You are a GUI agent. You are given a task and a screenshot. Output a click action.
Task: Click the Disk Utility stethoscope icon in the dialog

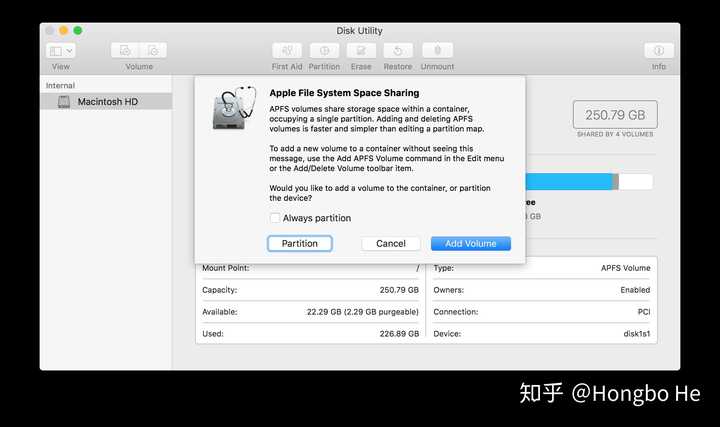[x=234, y=108]
